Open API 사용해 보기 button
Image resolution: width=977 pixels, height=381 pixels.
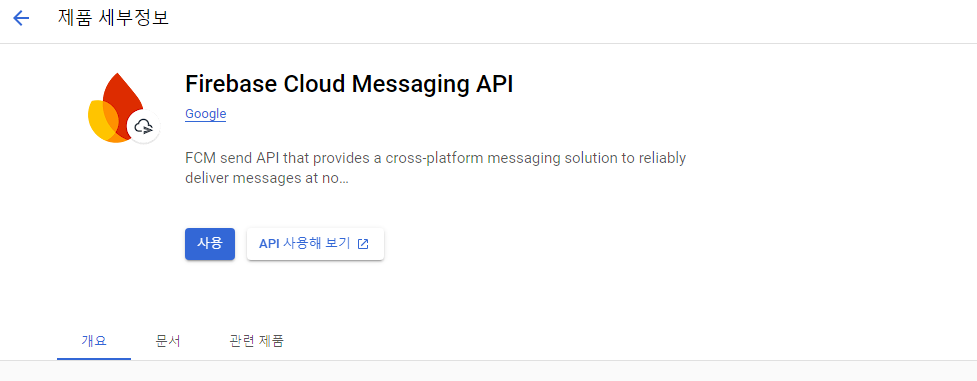315,244
